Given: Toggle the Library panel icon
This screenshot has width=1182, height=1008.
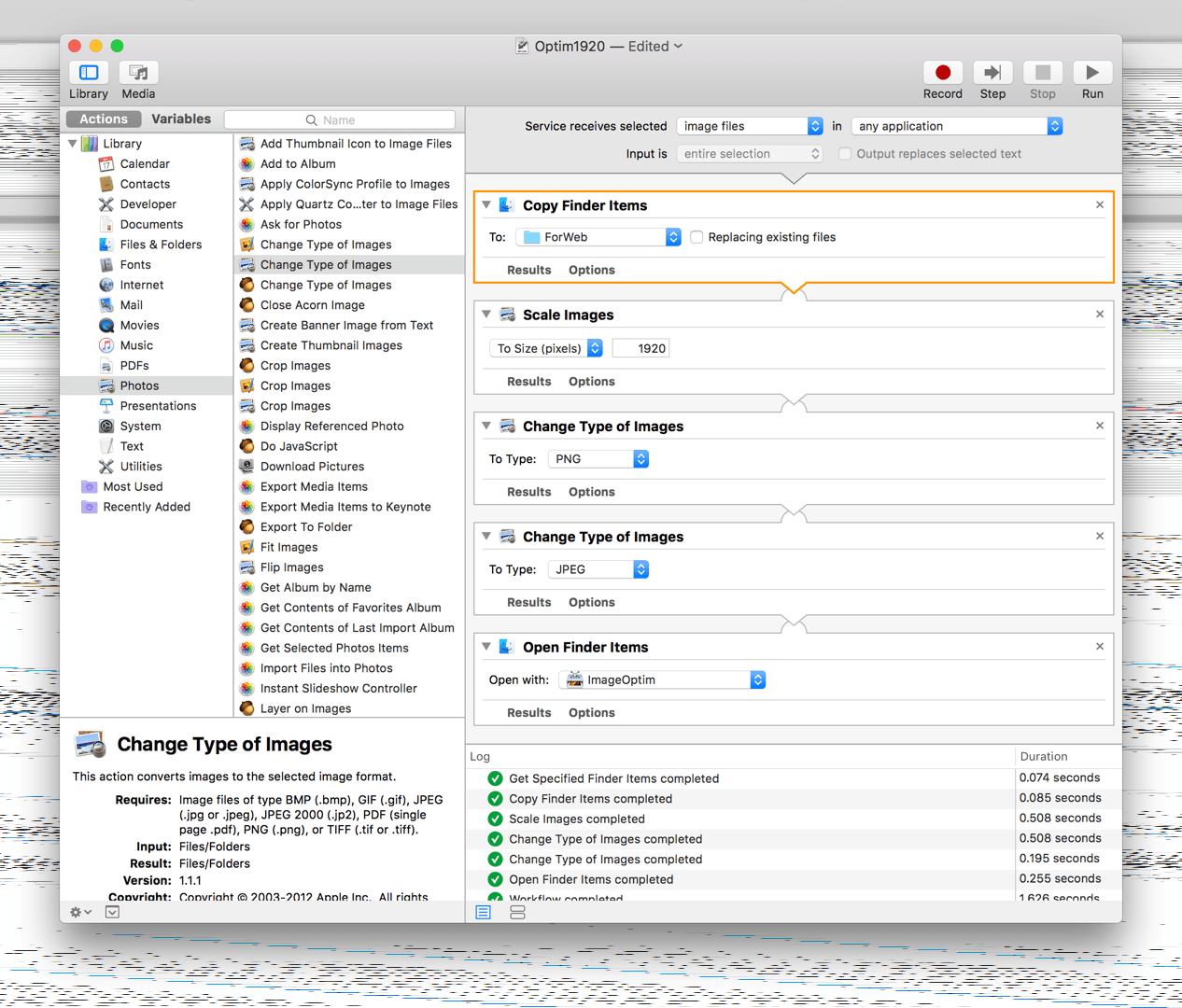Looking at the screenshot, I should (89, 73).
